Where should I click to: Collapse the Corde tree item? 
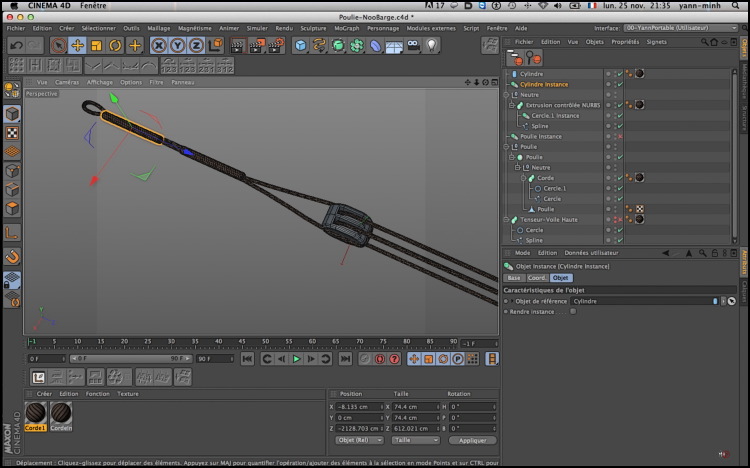[523, 178]
